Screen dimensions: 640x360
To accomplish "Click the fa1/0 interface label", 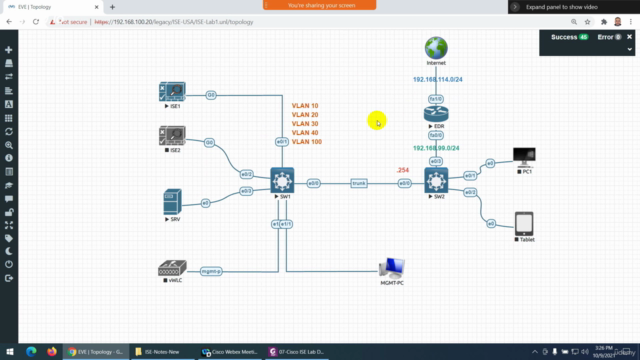I will point(436,99).
